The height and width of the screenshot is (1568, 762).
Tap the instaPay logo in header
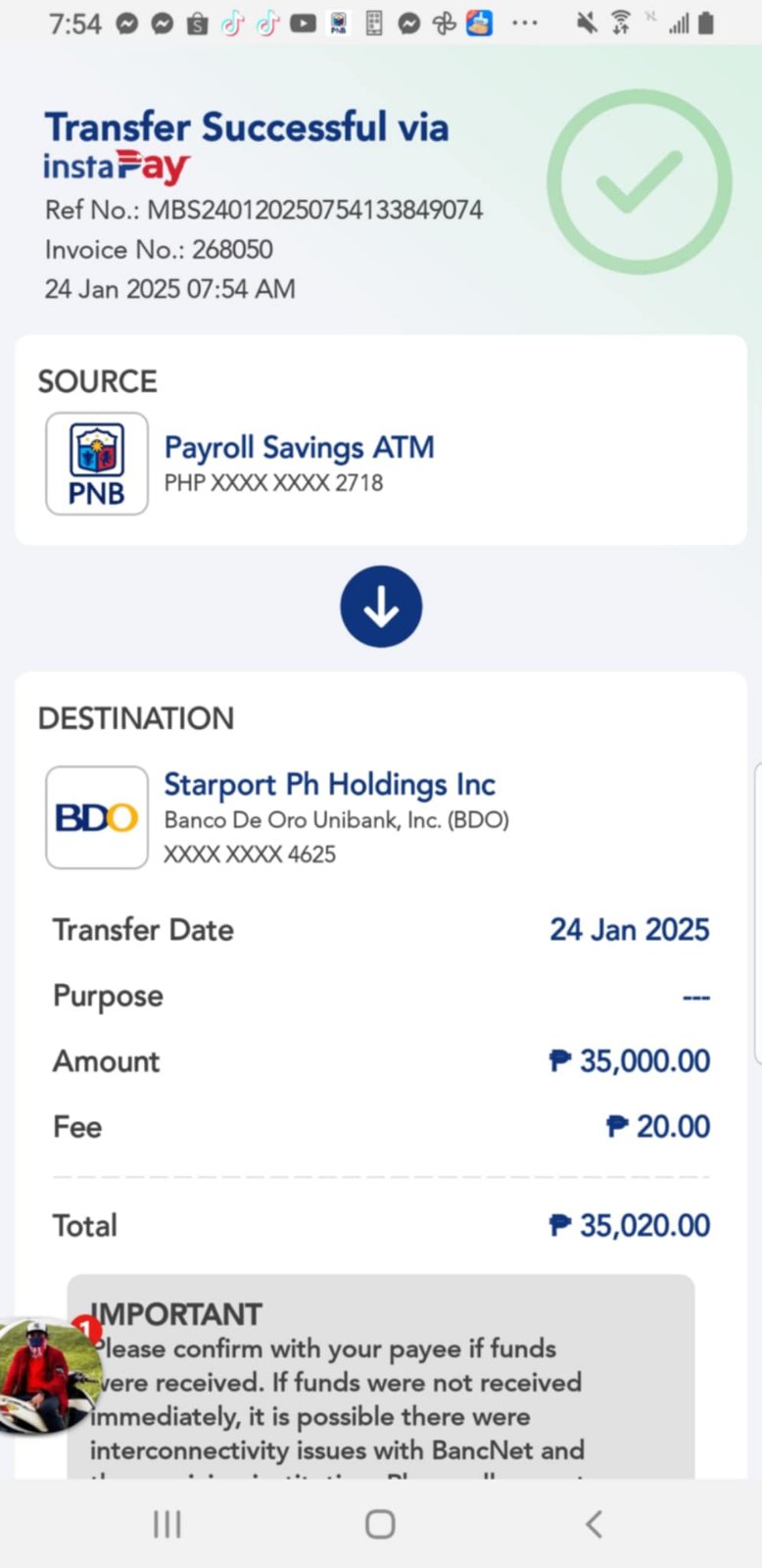tap(116, 168)
